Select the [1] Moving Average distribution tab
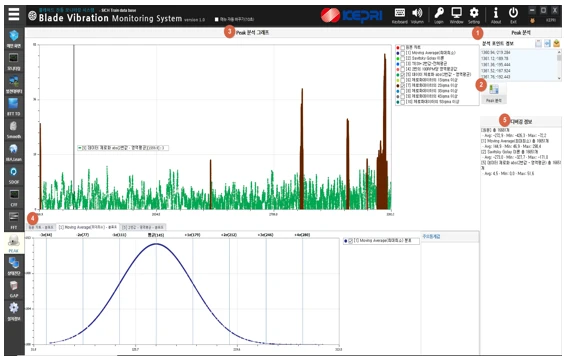The height and width of the screenshot is (363, 568). pyautogui.click(x=88, y=227)
